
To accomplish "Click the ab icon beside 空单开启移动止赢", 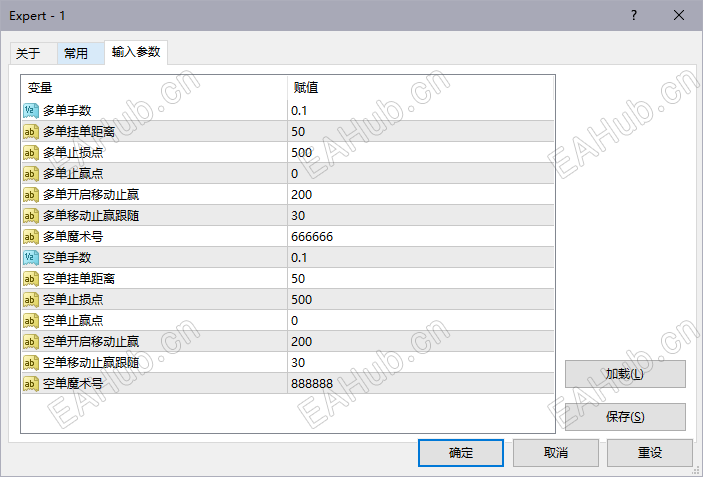I will tap(31, 342).
